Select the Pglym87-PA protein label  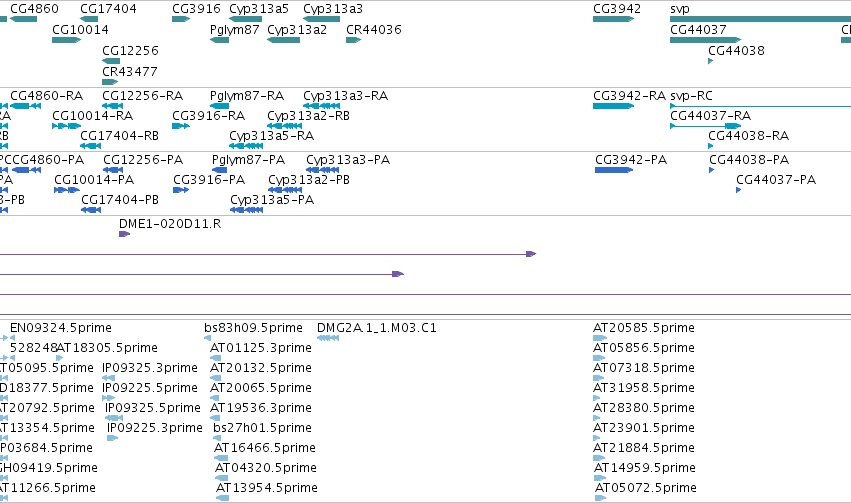pyautogui.click(x=248, y=160)
